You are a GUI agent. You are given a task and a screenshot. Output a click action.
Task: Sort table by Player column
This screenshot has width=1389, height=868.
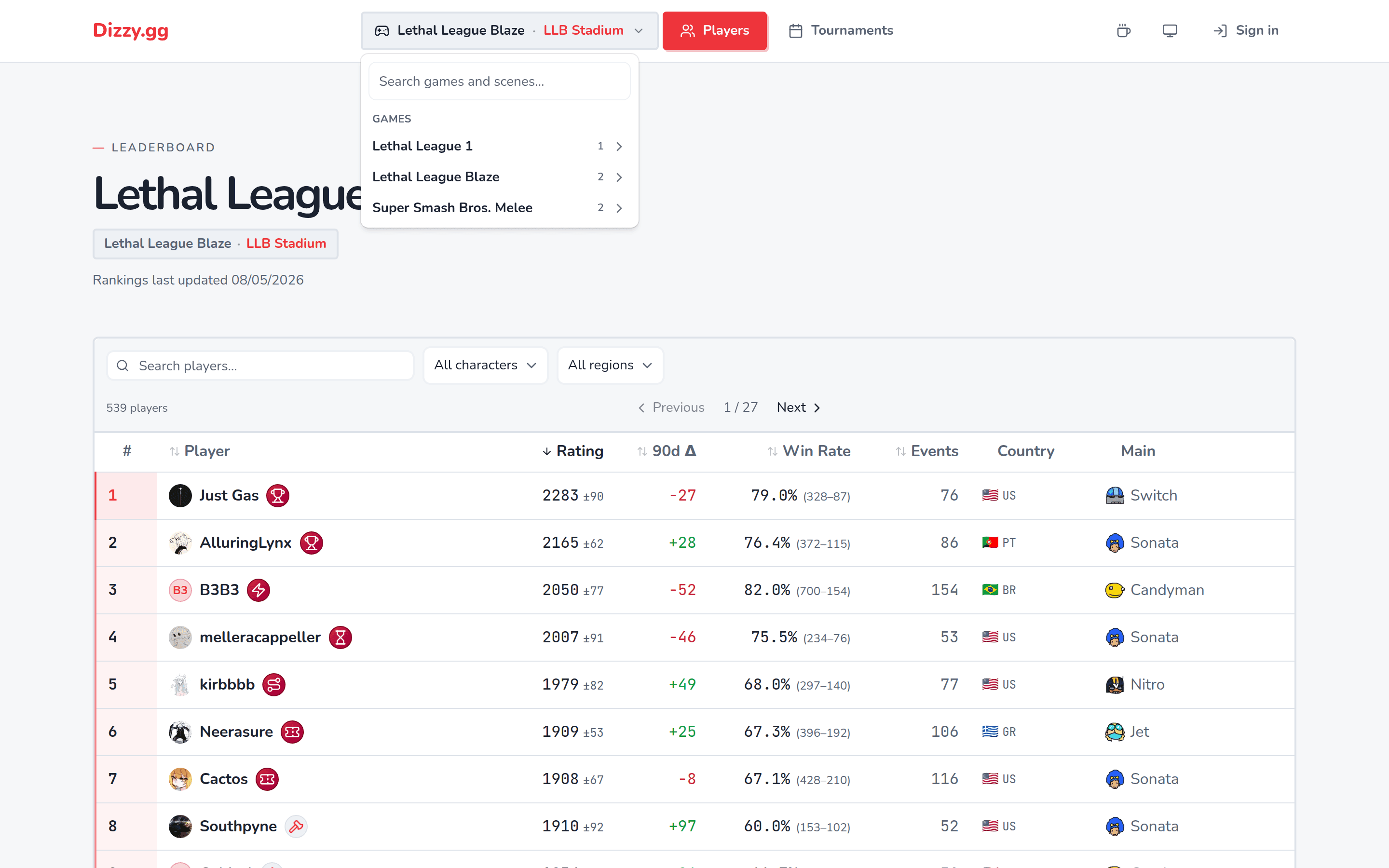click(199, 451)
